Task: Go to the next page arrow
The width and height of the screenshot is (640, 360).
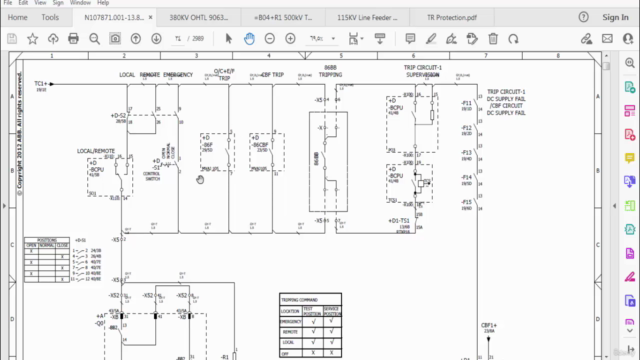Action: coord(156,39)
